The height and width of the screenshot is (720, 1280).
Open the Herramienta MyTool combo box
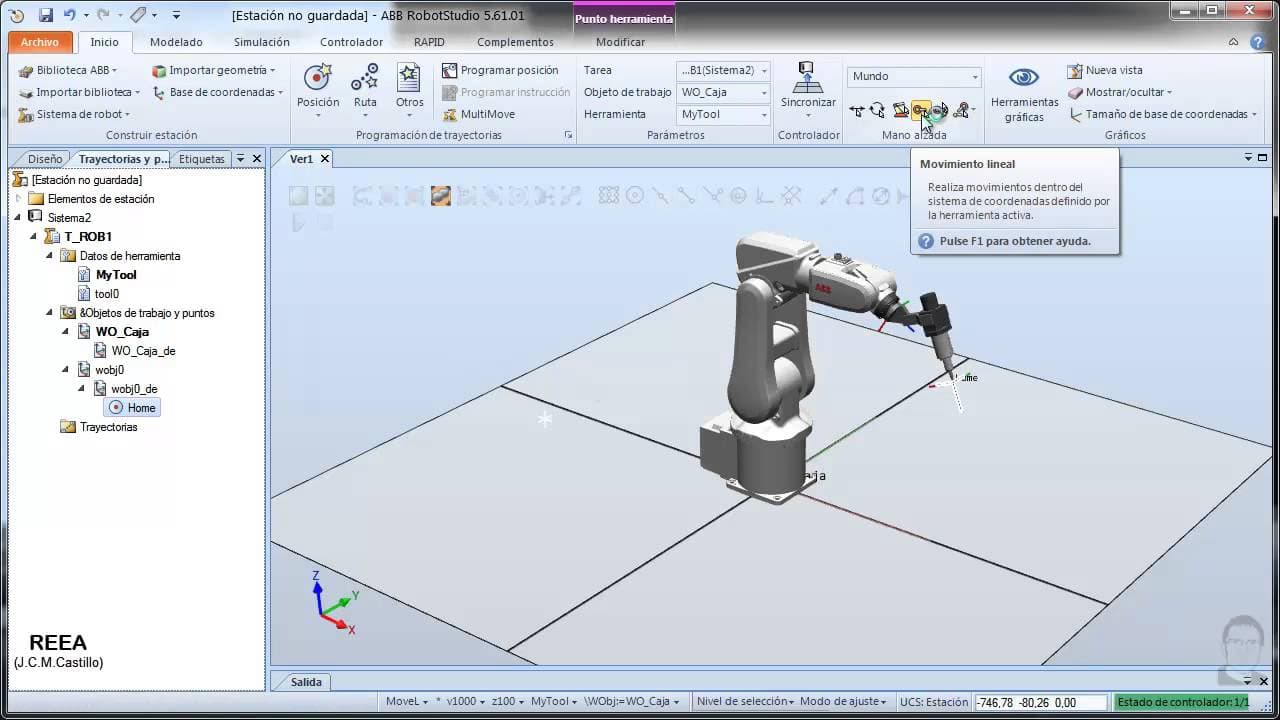pos(724,115)
